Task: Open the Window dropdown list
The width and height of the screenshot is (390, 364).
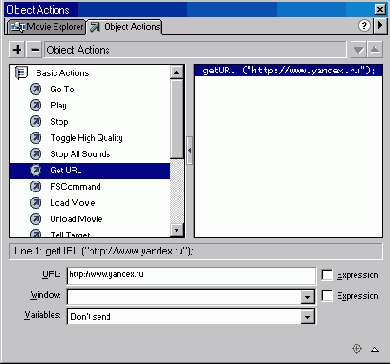Action: pyautogui.click(x=307, y=297)
